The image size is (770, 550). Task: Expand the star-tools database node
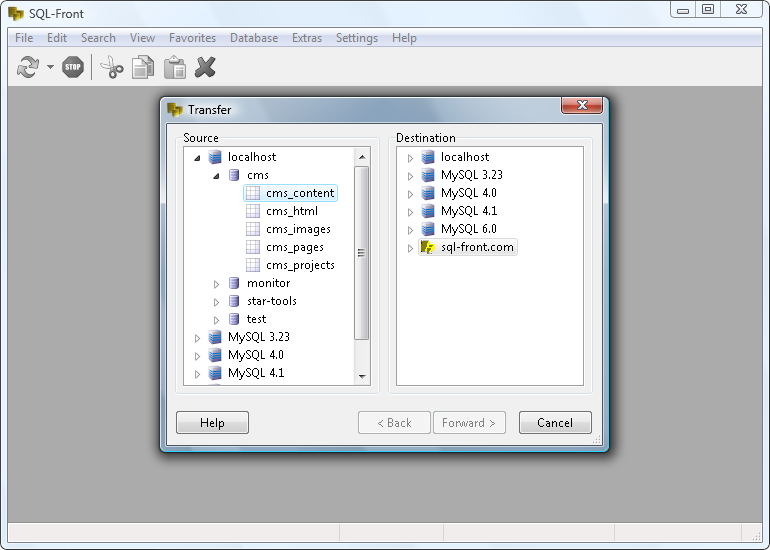[216, 302]
